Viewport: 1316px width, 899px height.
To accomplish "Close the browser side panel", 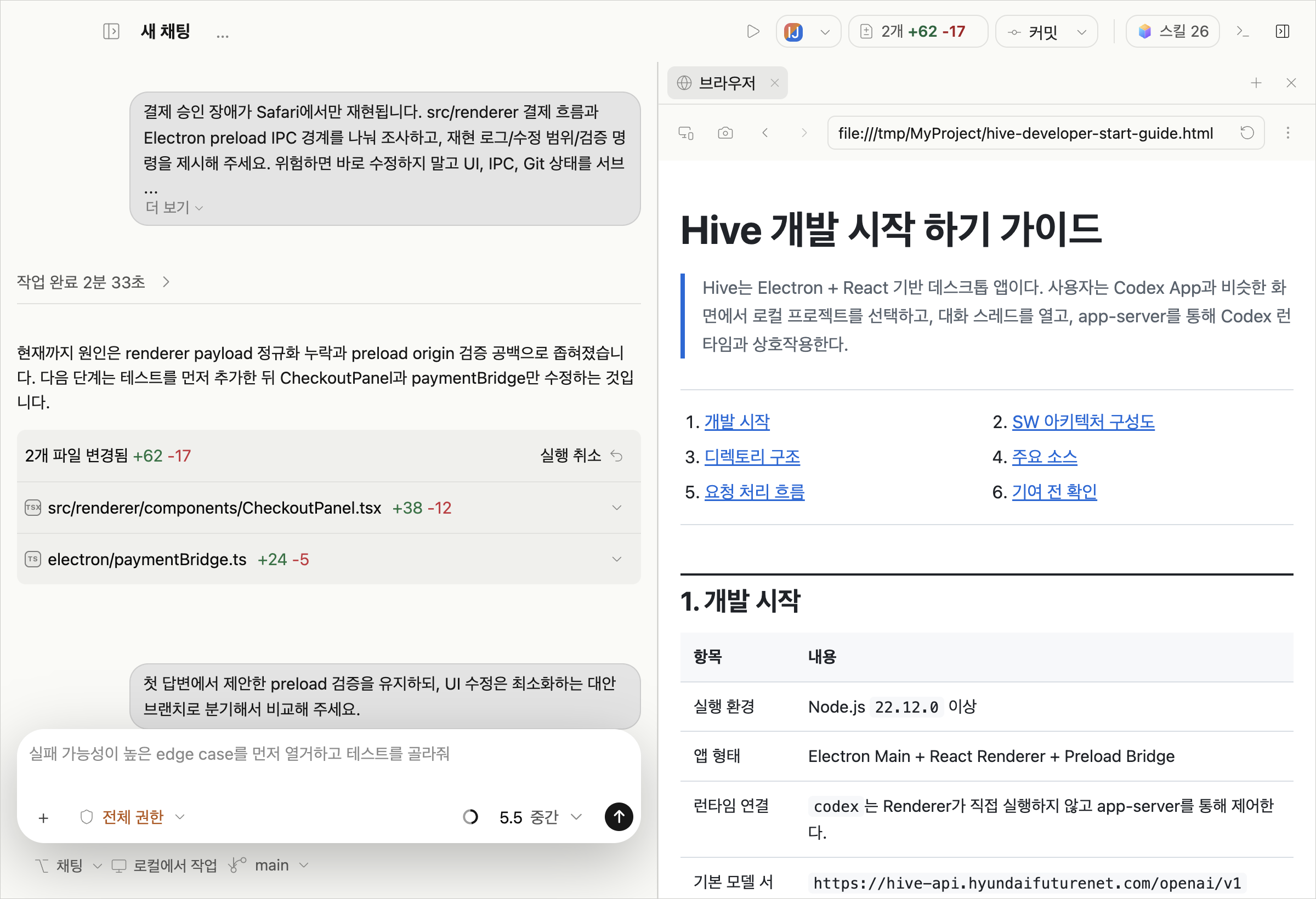I will pyautogui.click(x=1291, y=83).
